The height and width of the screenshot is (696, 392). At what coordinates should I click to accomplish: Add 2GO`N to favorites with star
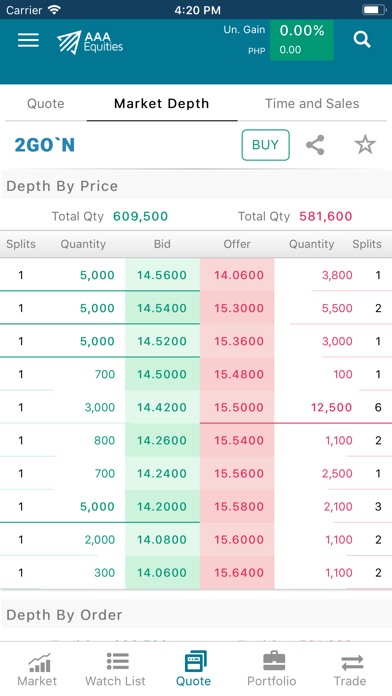click(x=365, y=145)
